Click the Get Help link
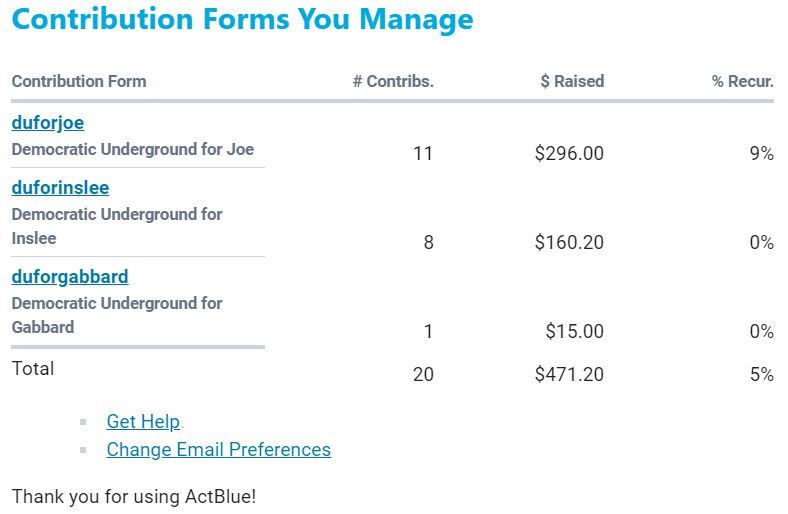Viewport: 788px width, 514px height. 143,422
